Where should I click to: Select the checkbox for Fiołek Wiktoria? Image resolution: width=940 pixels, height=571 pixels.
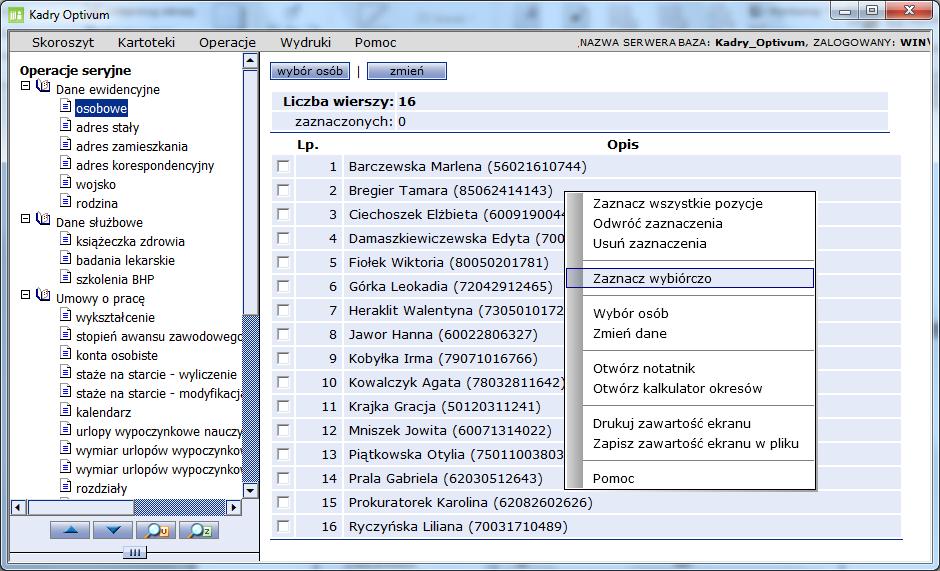(x=283, y=262)
